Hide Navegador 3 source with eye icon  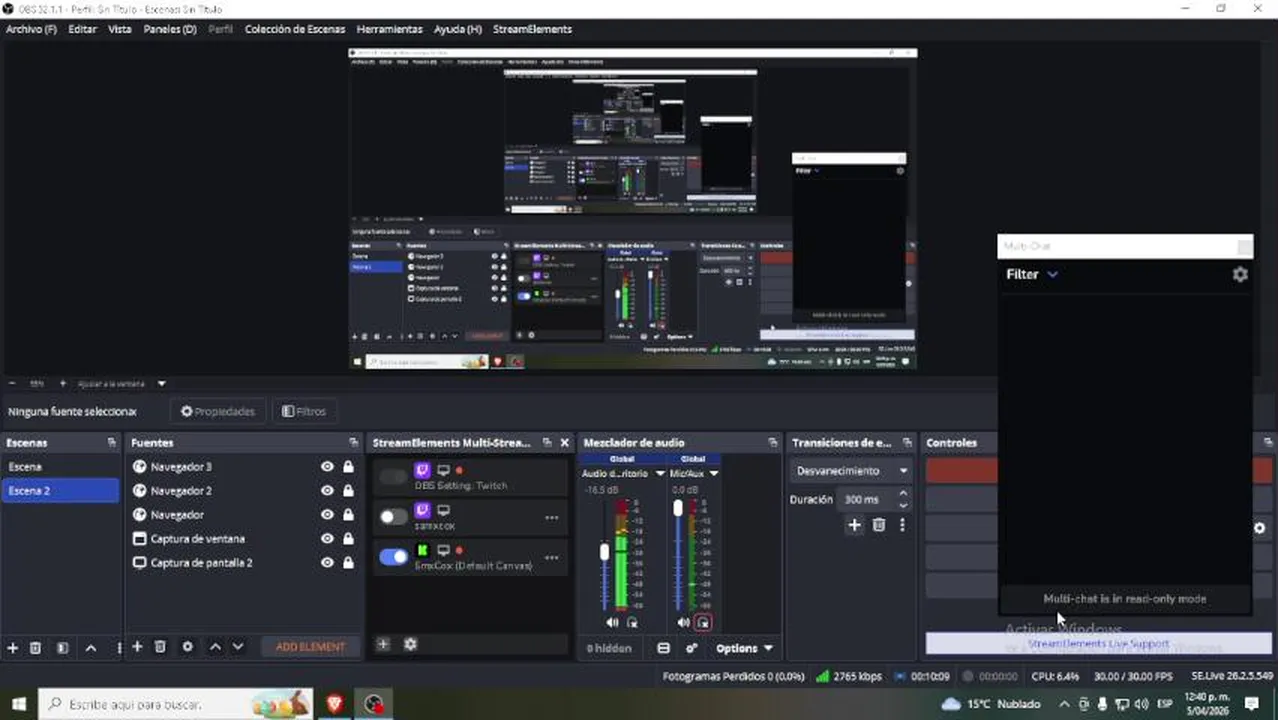coord(327,467)
